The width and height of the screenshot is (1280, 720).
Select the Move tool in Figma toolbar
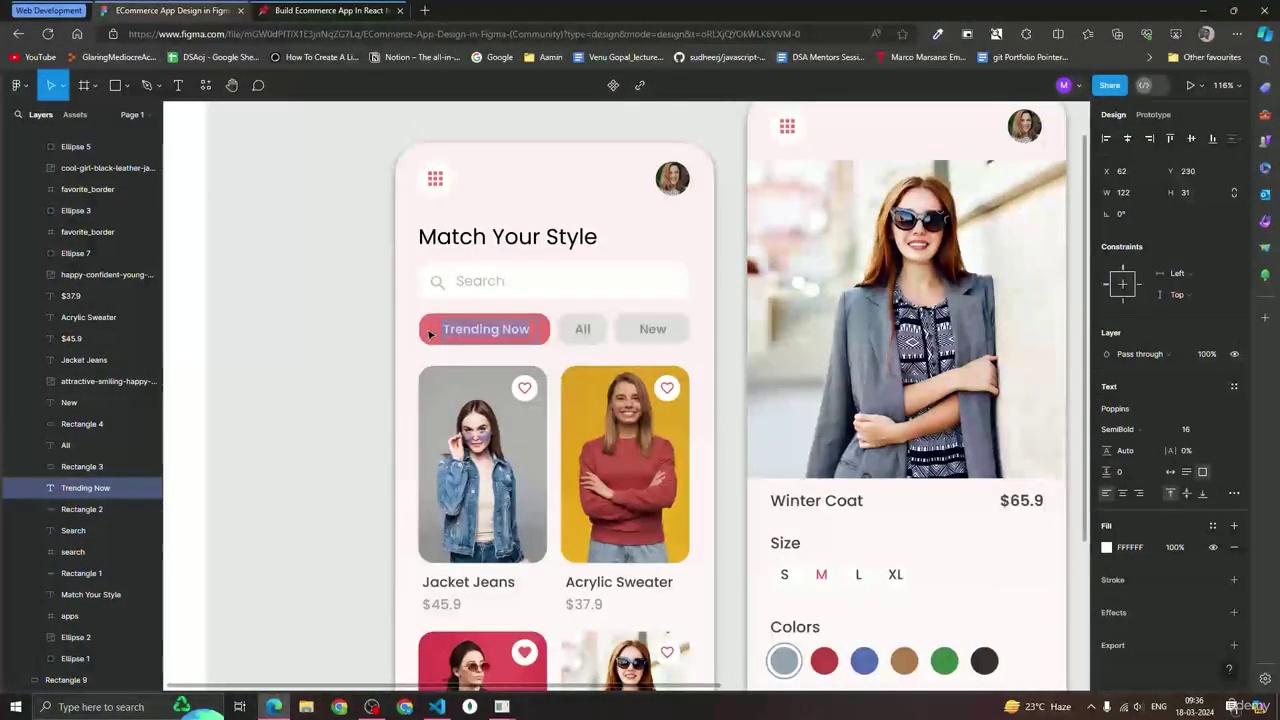50,85
